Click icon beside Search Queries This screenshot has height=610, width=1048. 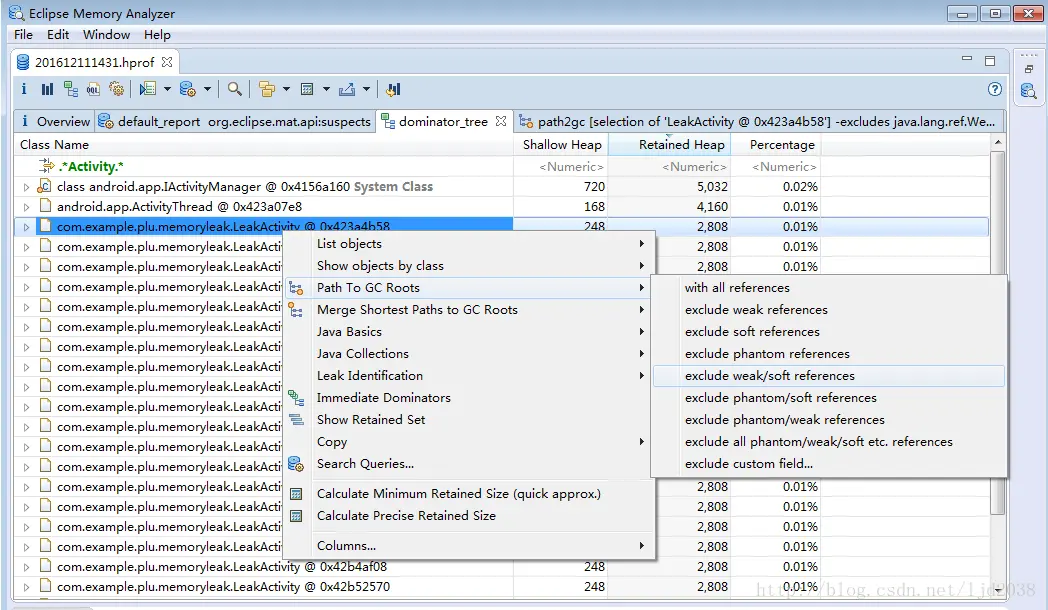[x=295, y=464]
